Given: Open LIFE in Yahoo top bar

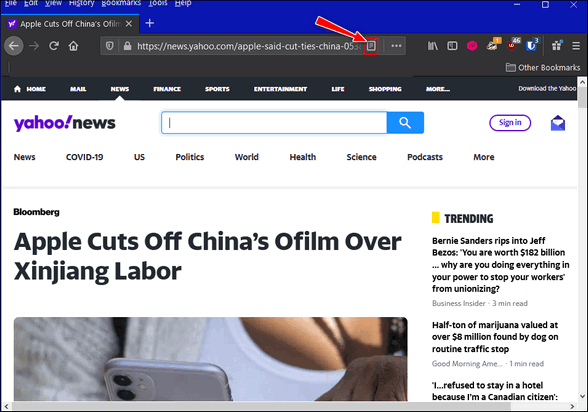Looking at the screenshot, I should pos(338,89).
